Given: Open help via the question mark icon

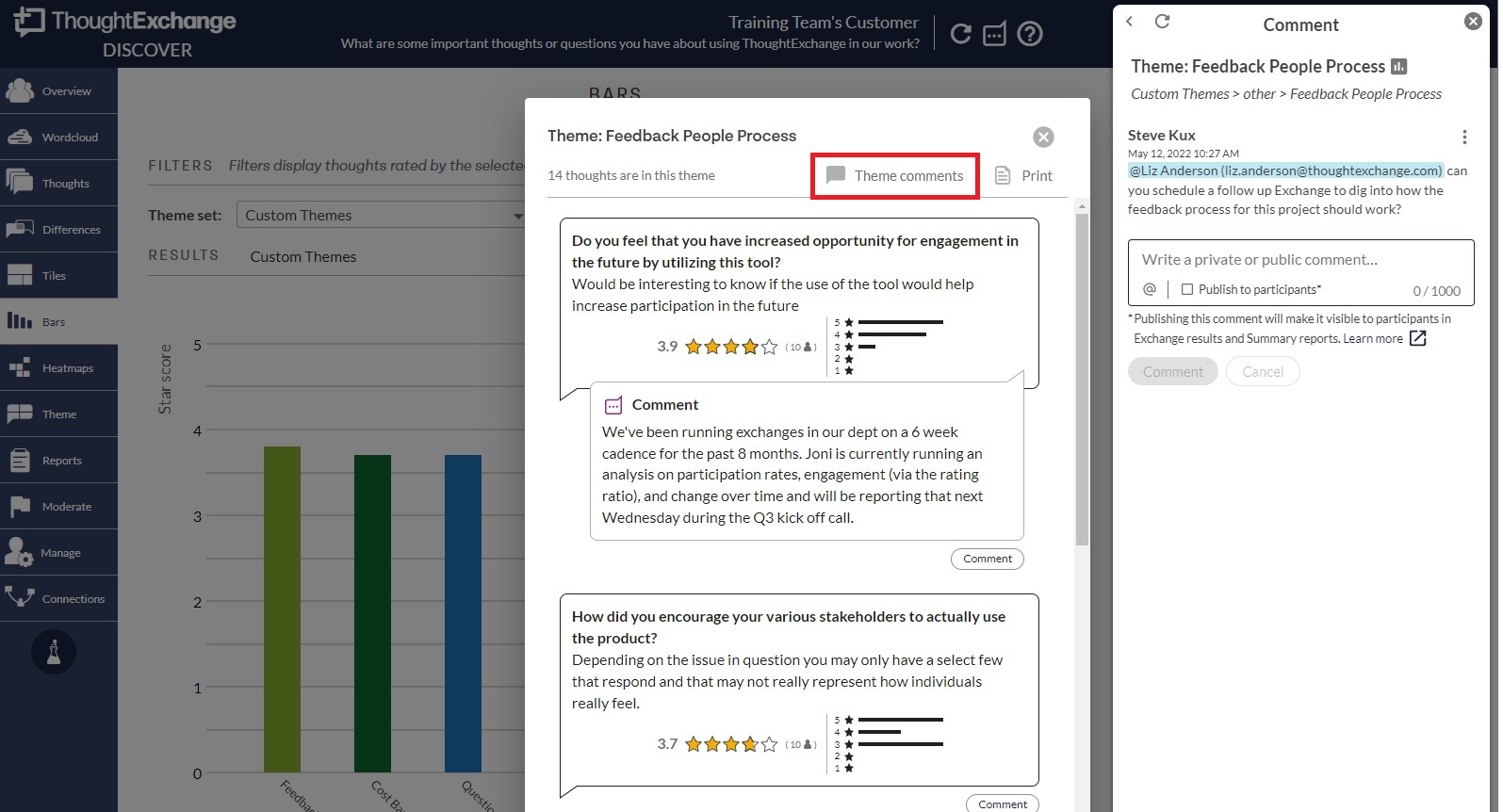Looking at the screenshot, I should [x=1030, y=34].
